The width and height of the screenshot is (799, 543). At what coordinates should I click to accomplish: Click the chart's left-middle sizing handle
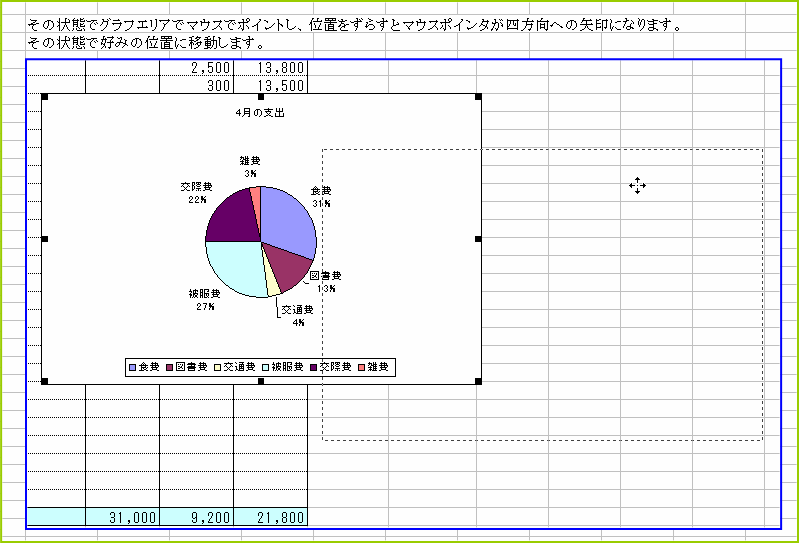point(44,239)
